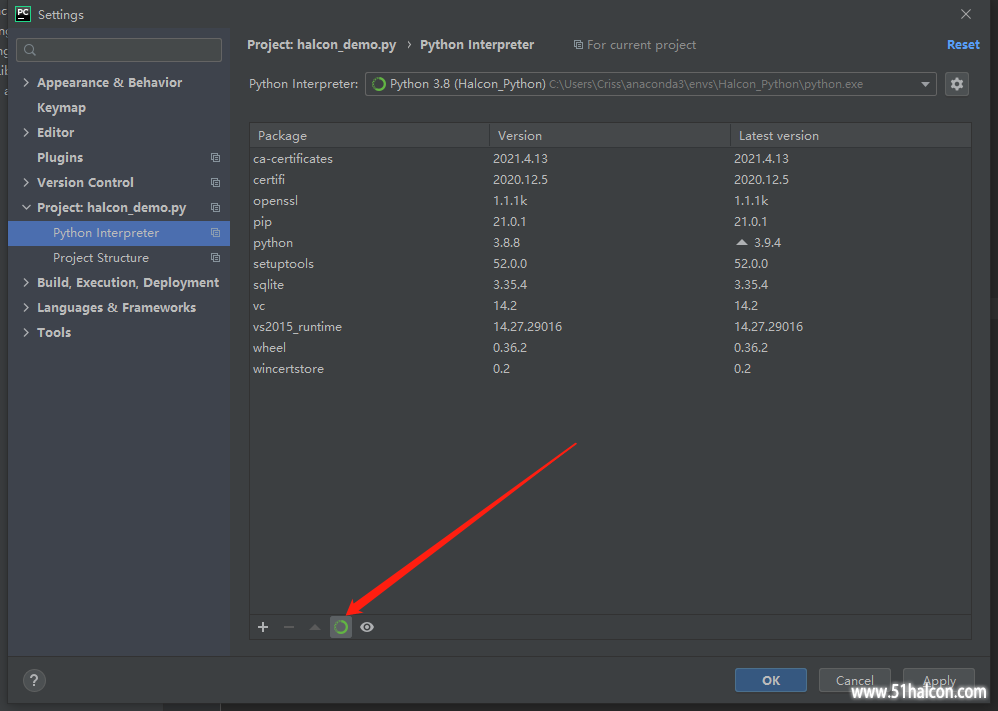Close the Settings dialog with X
998x711 pixels.
tap(966, 14)
